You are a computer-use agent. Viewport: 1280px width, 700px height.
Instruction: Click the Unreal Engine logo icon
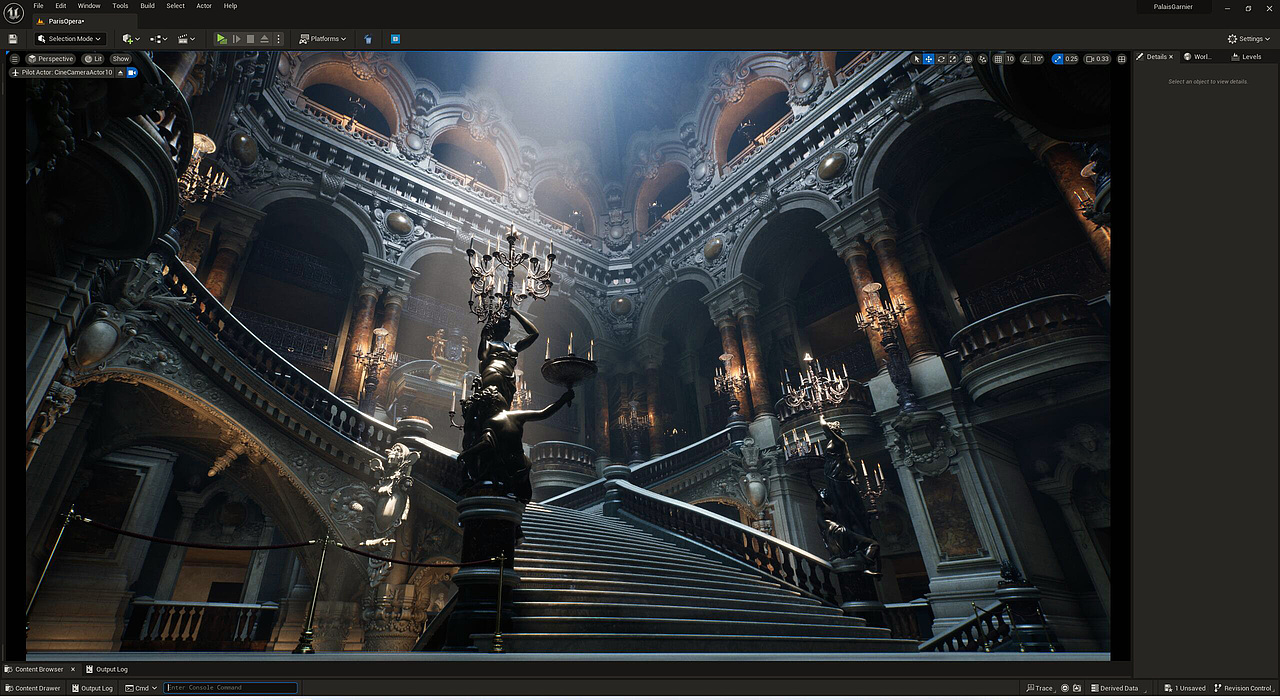click(14, 12)
